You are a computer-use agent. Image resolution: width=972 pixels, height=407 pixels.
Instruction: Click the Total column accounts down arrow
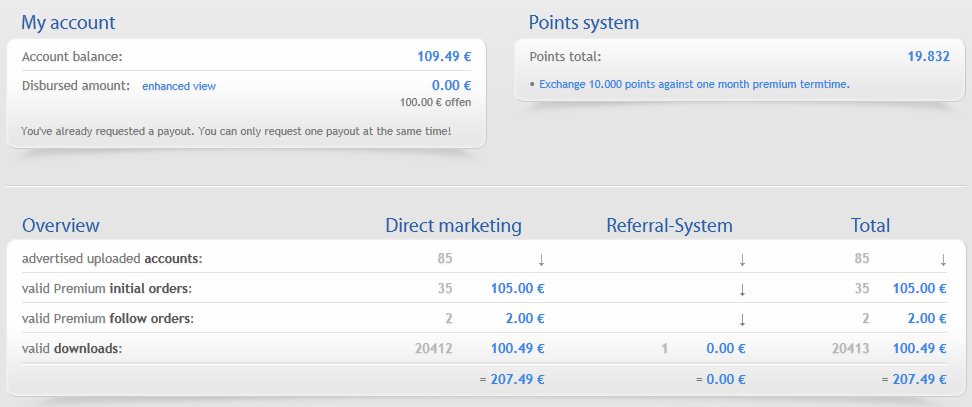943,259
